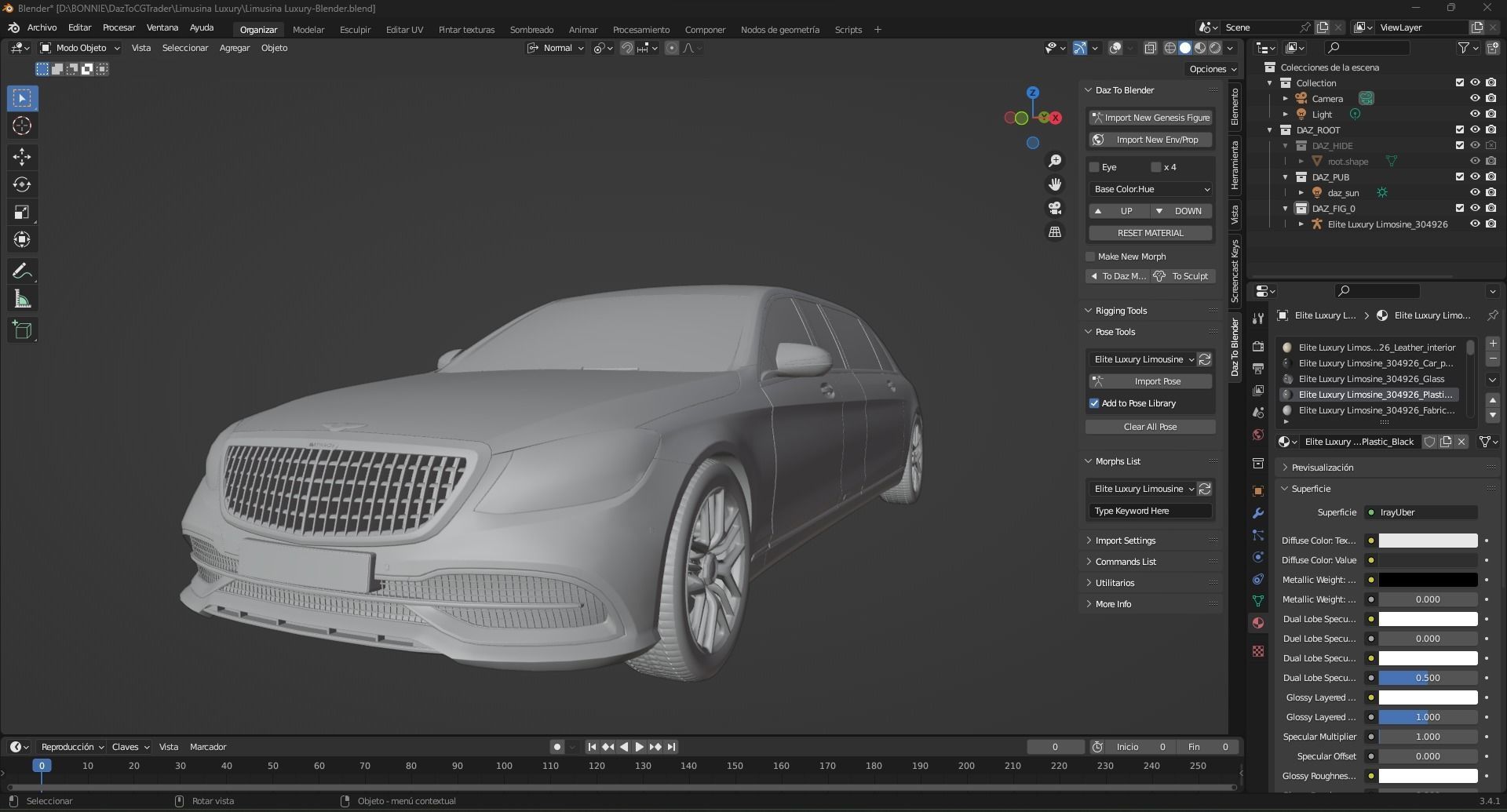This screenshot has width=1507, height=812.
Task: Collapse the DAZ_FIG_0 collection
Action: pos(1286,209)
